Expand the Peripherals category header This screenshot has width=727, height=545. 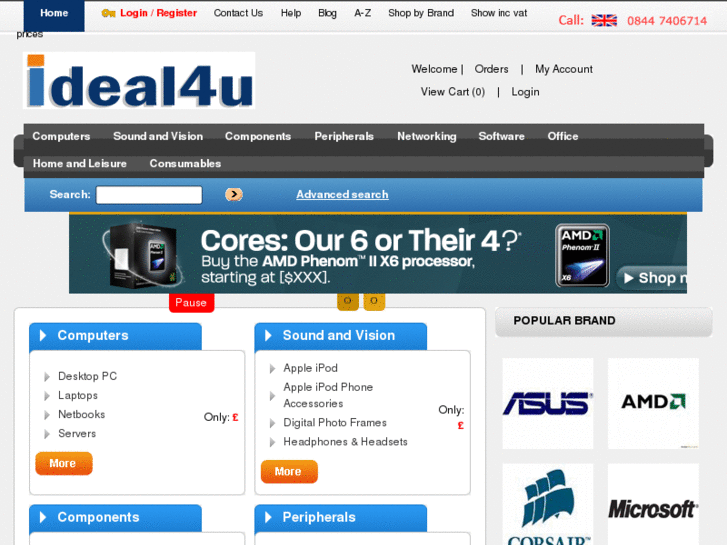340,518
